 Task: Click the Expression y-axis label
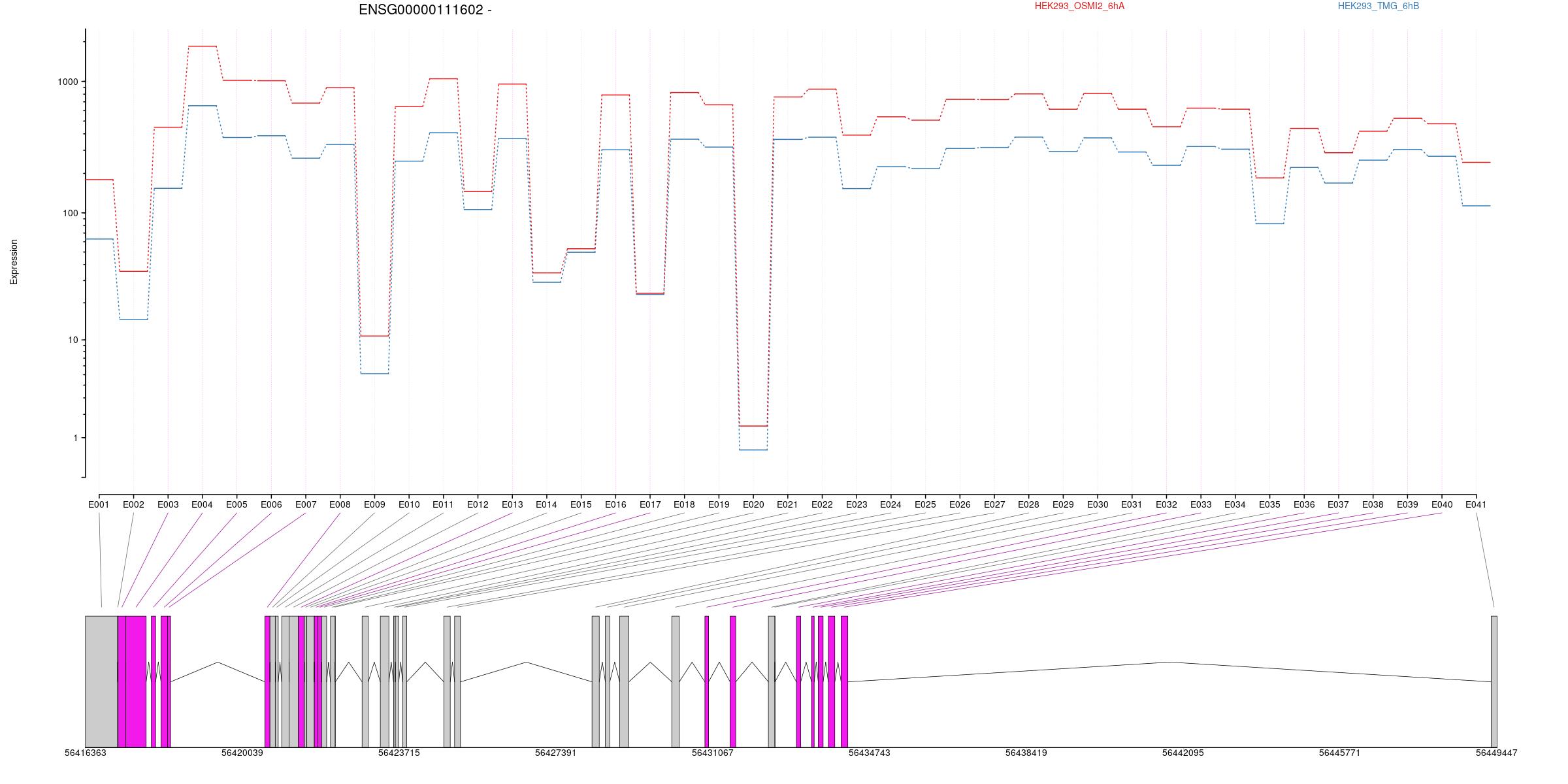(14, 262)
